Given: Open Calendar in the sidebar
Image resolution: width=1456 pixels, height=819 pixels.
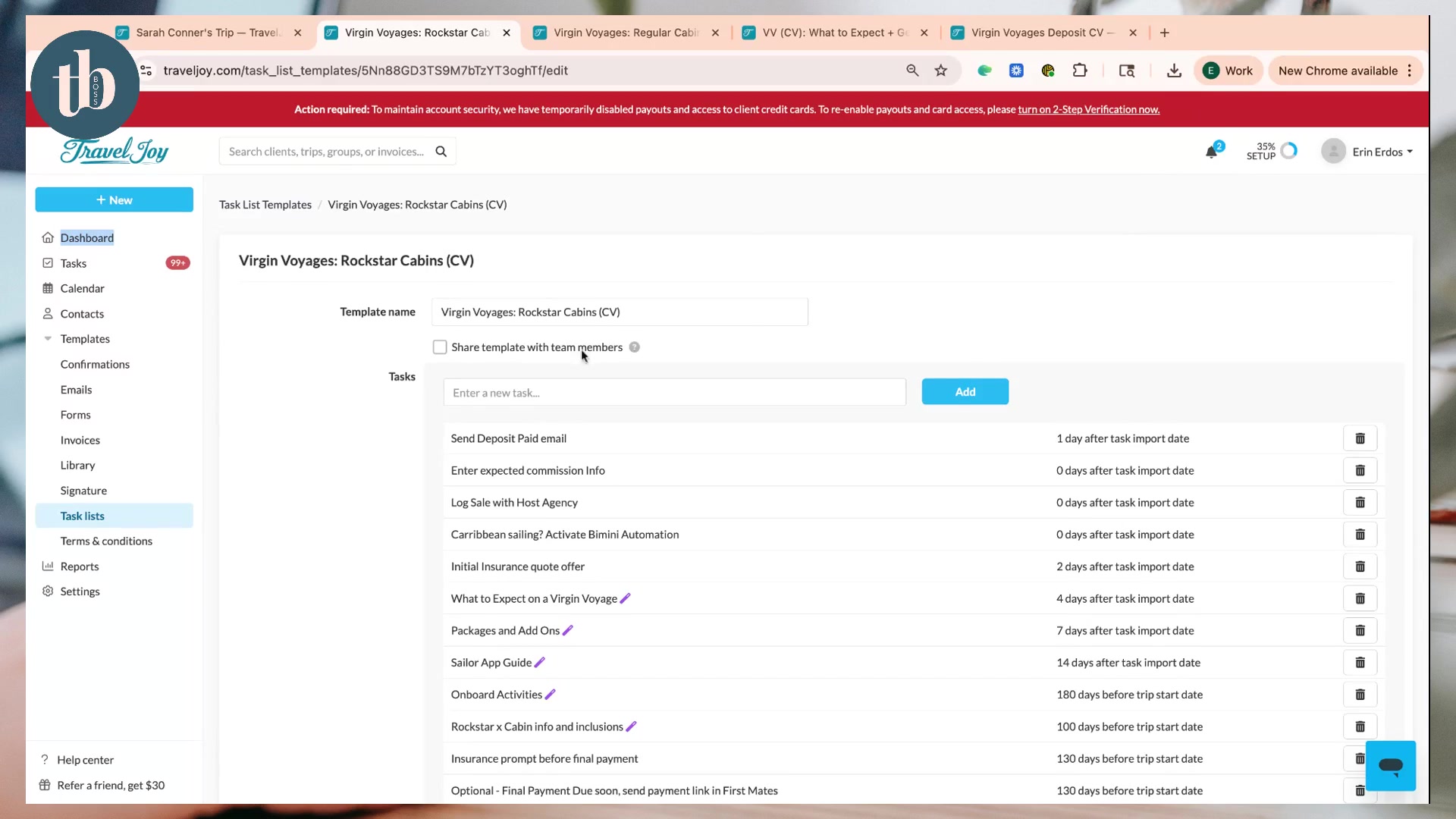Looking at the screenshot, I should 83,288.
